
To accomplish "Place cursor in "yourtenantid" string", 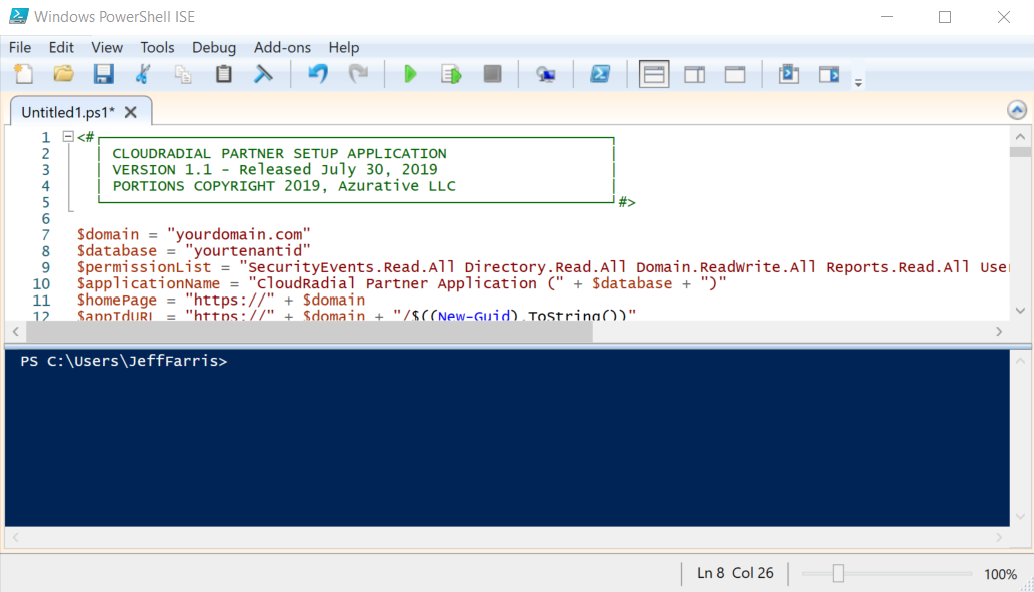I will (x=248, y=251).
